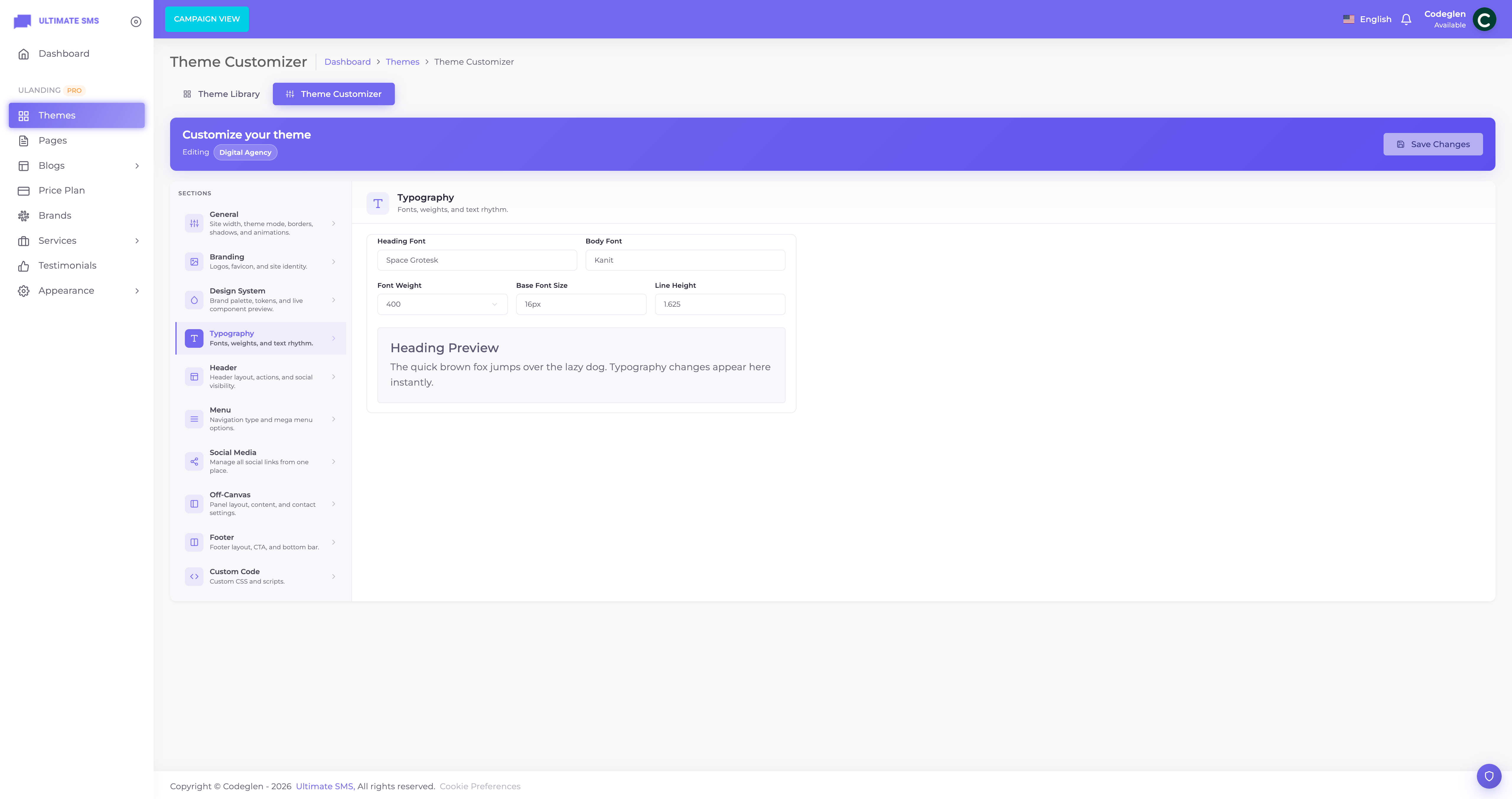Open the Dashboard sidebar menu item
The width and height of the screenshot is (1512, 799).
[77, 53]
